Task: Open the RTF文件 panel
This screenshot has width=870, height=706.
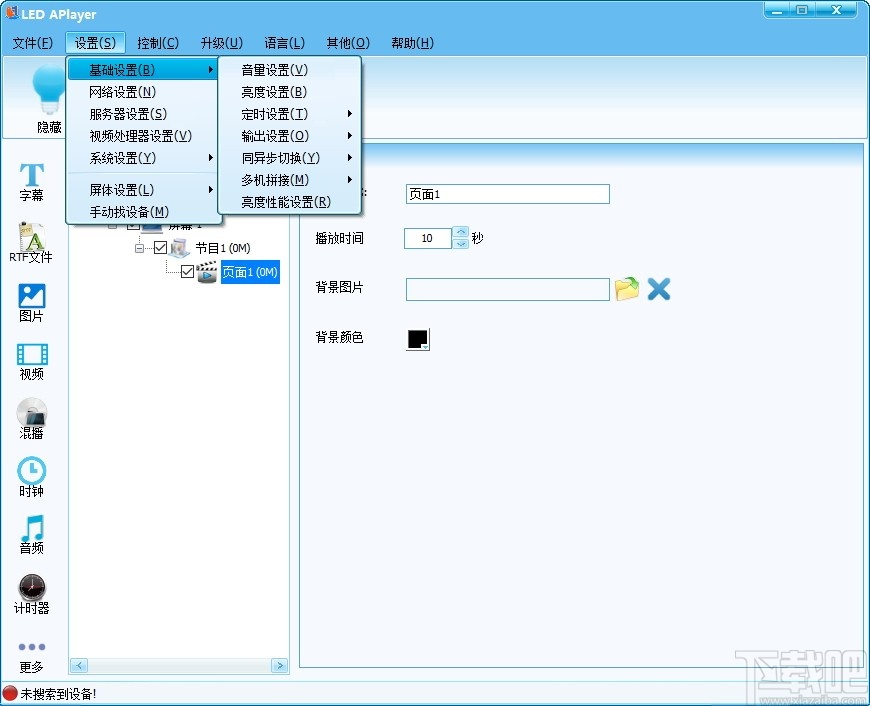Action: pos(31,243)
